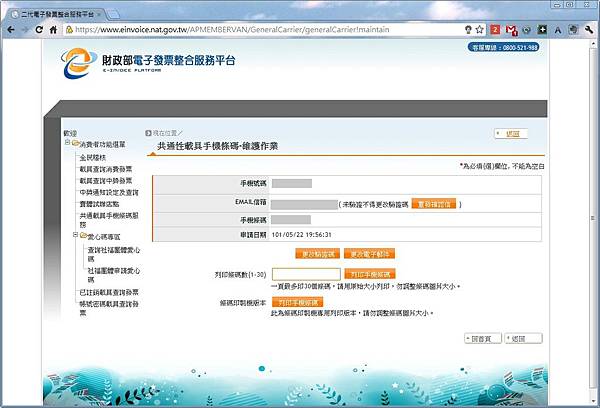Click the 回首頁 button
The height and width of the screenshot is (408, 600).
coord(483,338)
